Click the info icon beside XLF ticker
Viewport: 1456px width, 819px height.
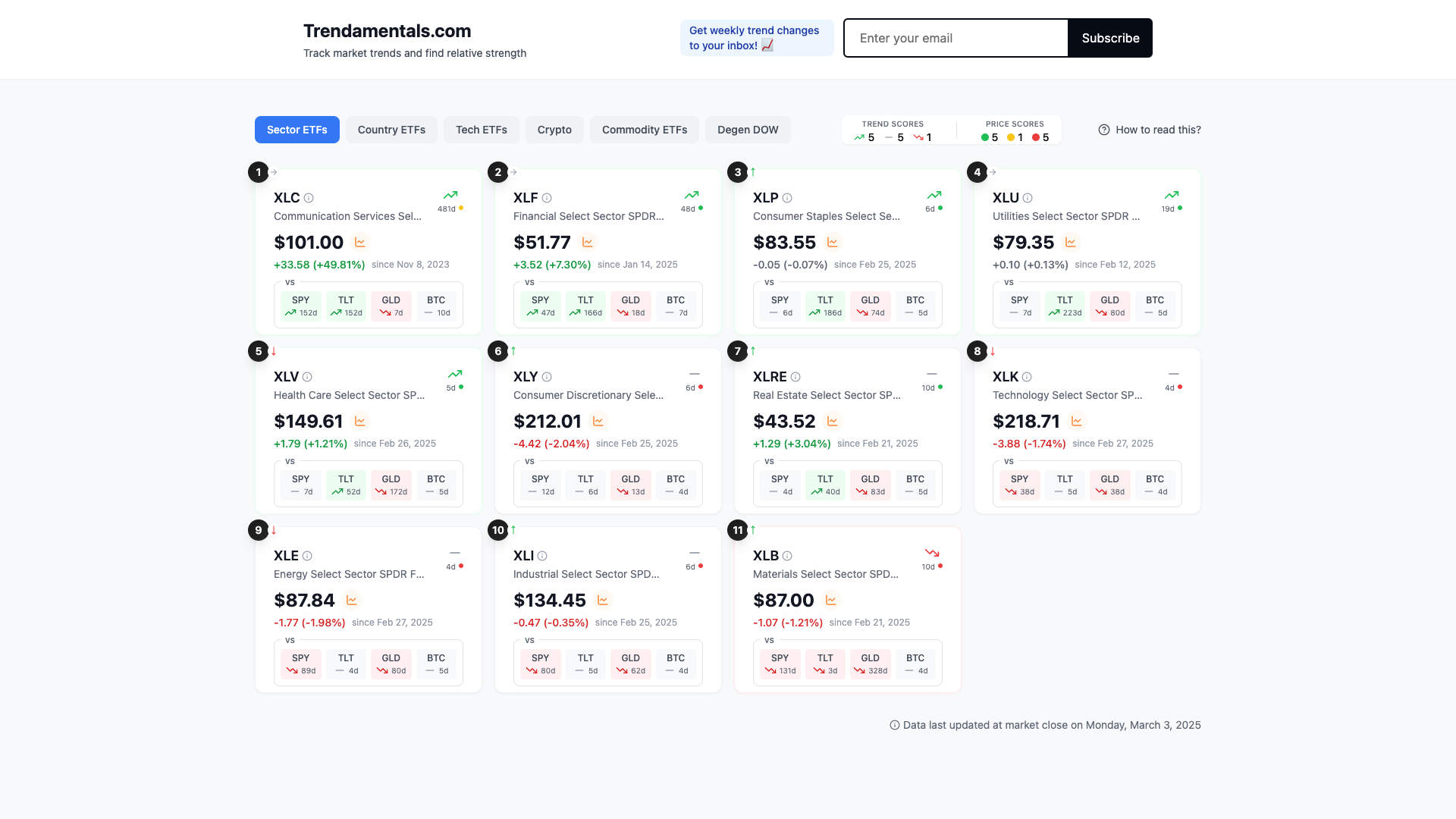(547, 198)
